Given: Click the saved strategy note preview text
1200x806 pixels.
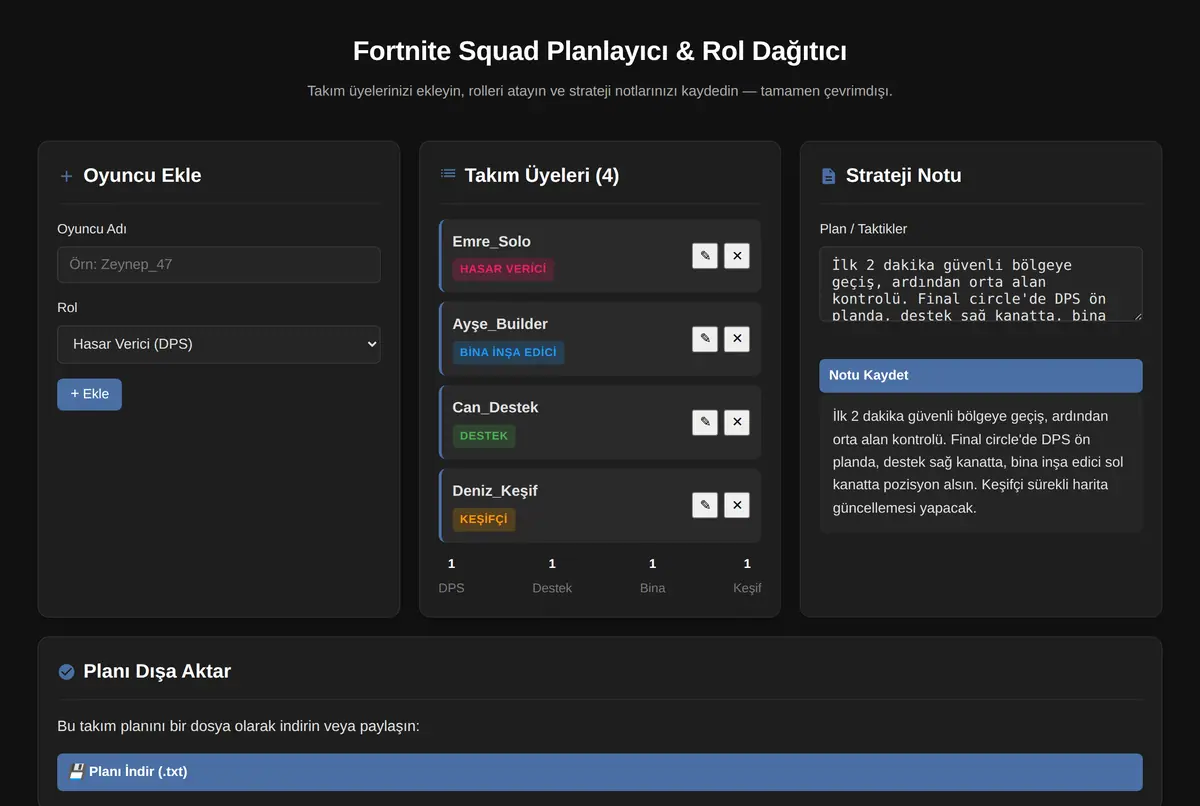Looking at the screenshot, I should click(x=981, y=462).
